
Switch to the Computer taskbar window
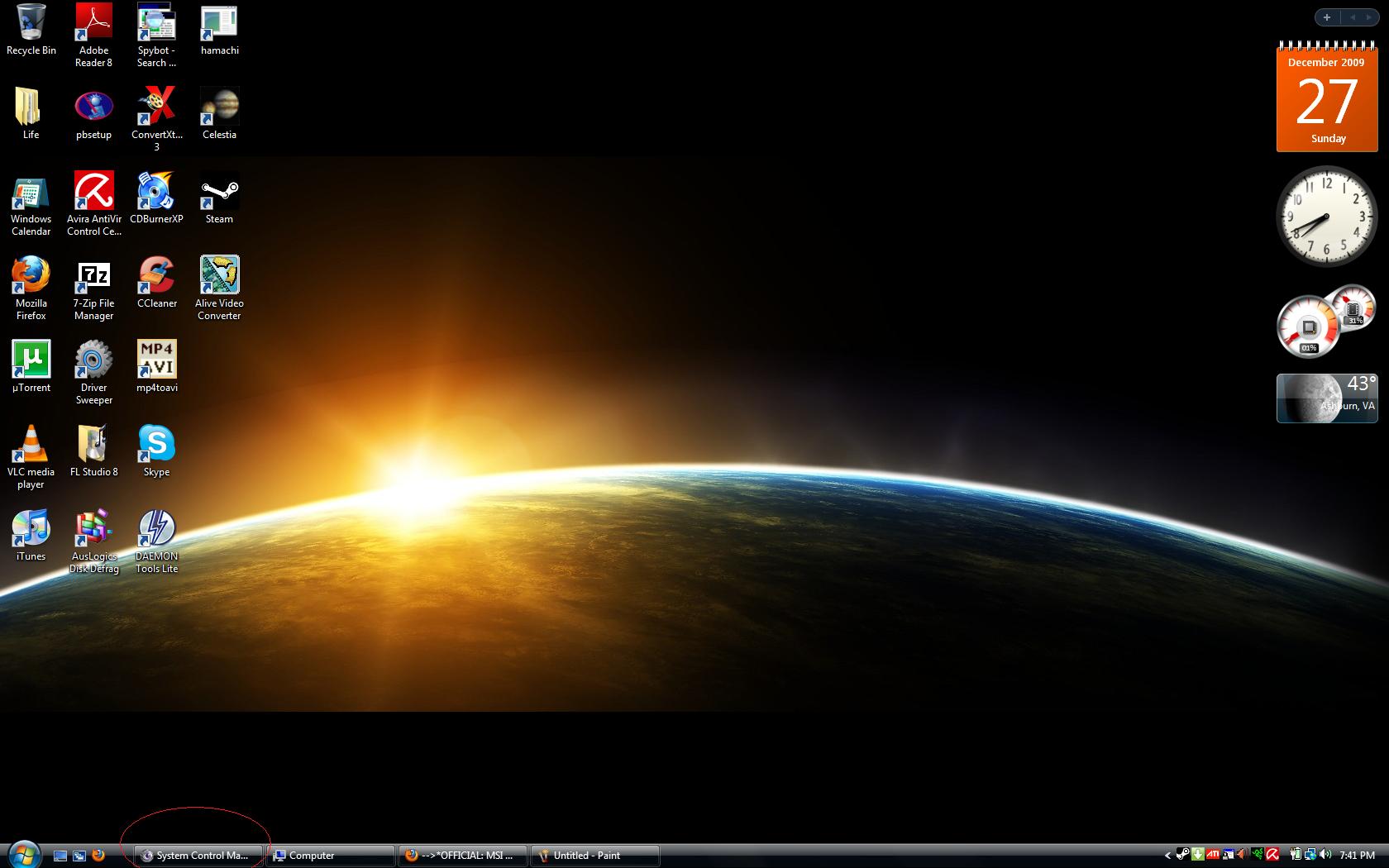[x=331, y=856]
